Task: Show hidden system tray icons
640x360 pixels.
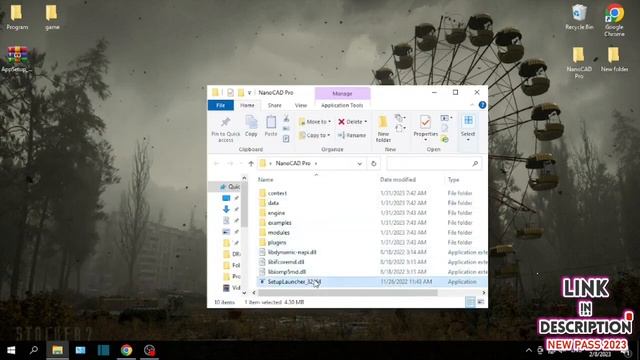Action: [x=529, y=350]
